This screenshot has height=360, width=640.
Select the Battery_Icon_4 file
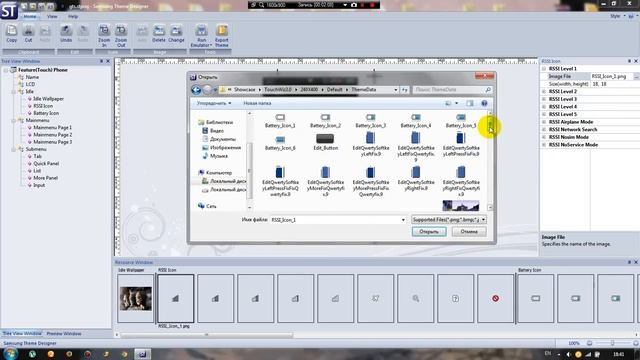[416, 121]
